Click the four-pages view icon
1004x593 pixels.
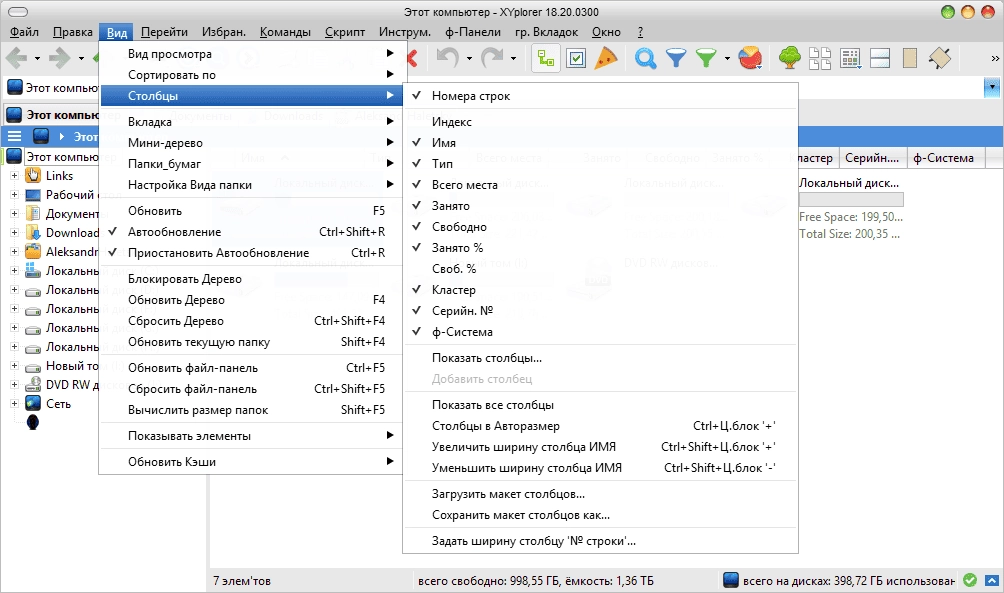(820, 58)
